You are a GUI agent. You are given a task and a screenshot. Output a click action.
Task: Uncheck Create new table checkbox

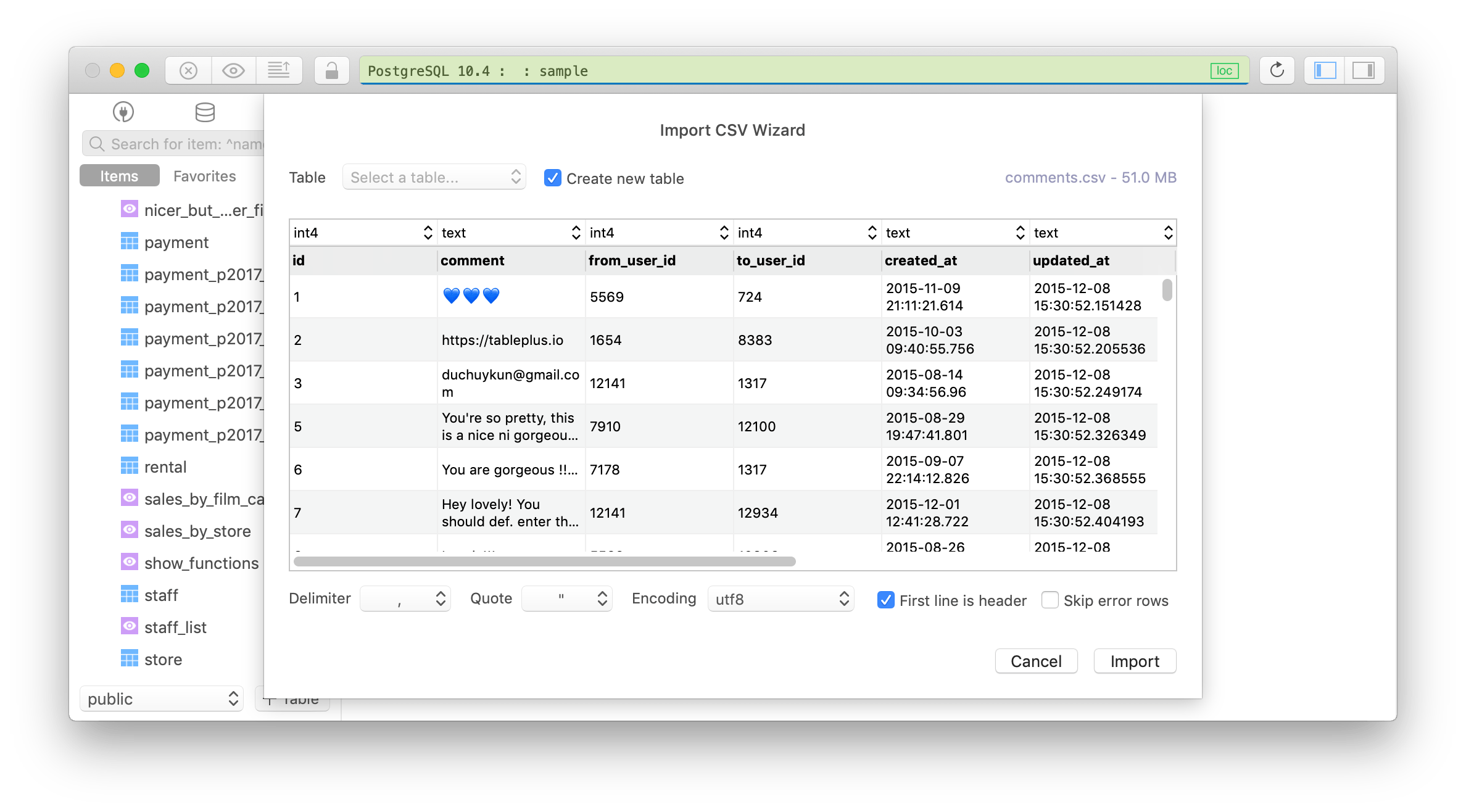coord(552,178)
